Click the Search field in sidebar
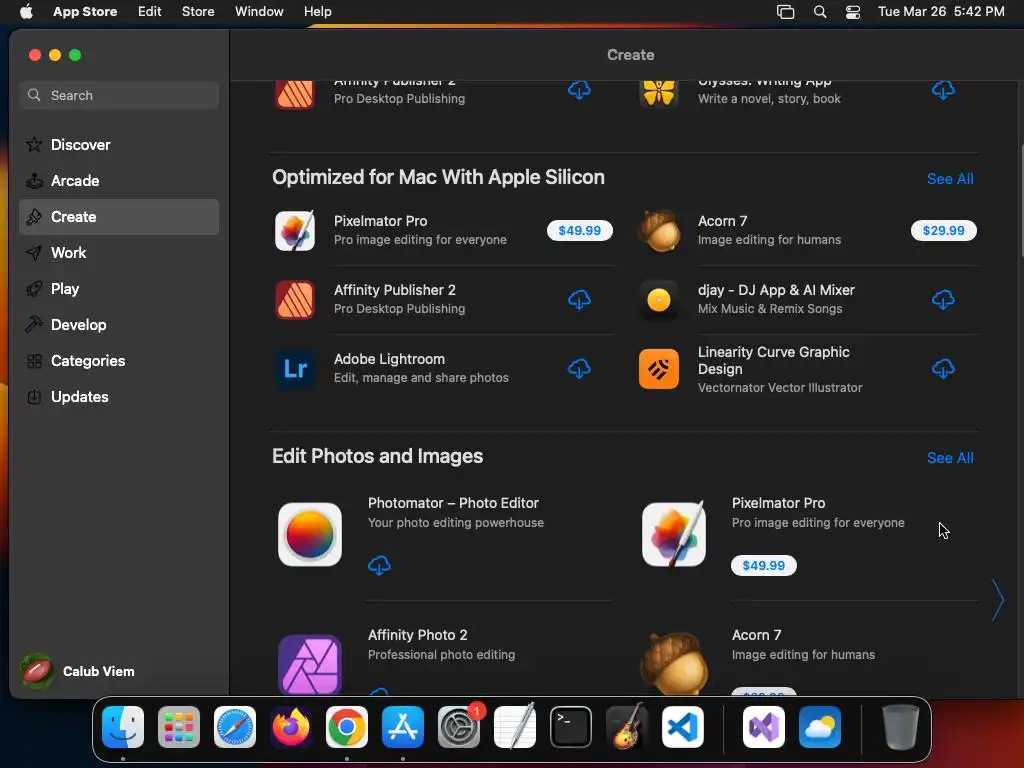Viewport: 1024px width, 768px height. 119,95
